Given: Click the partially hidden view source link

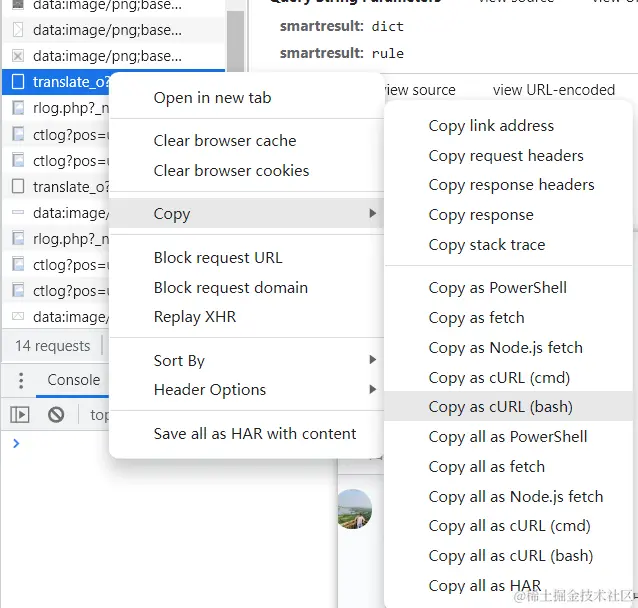Looking at the screenshot, I should click(x=420, y=90).
